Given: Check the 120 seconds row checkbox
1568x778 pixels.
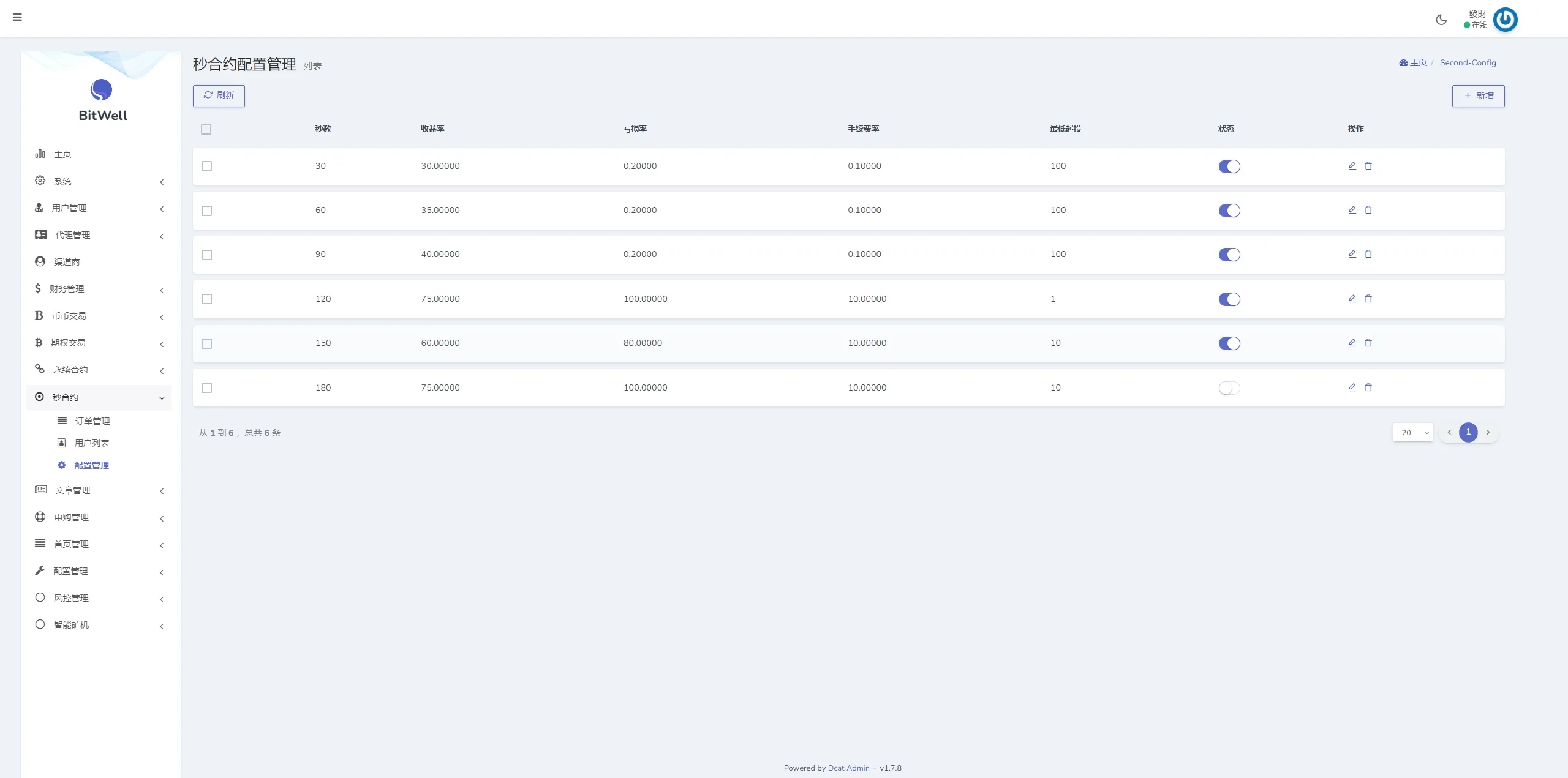Looking at the screenshot, I should coord(207,299).
